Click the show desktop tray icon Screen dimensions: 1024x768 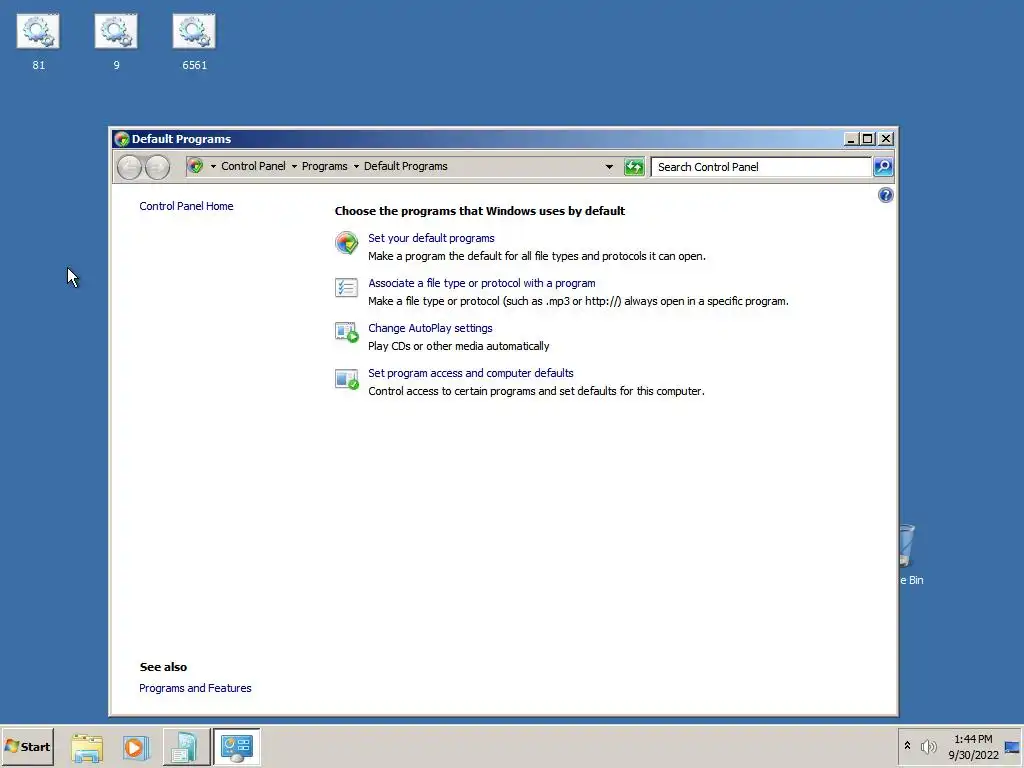tap(1012, 746)
